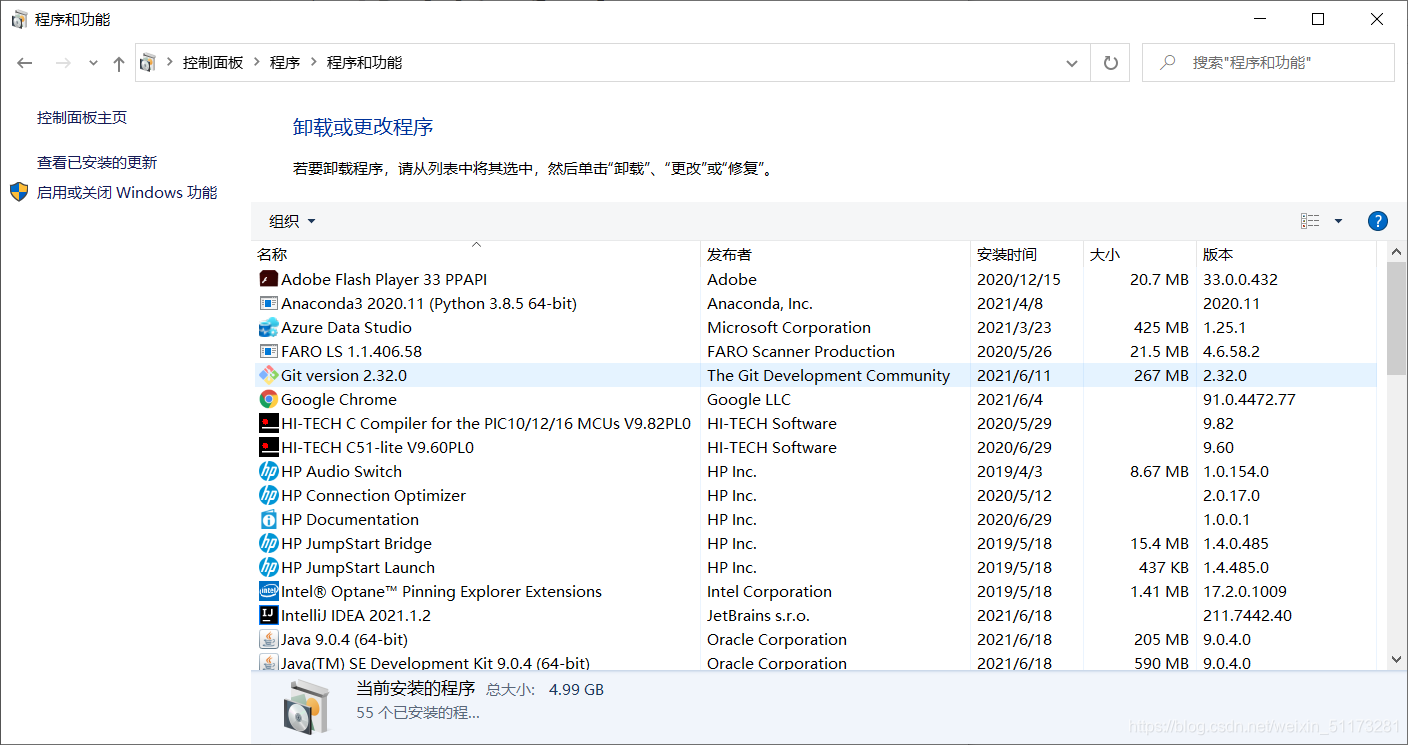Click the Intel Optane Pinning Explorer icon
This screenshot has height=745, width=1408.
coord(268,591)
